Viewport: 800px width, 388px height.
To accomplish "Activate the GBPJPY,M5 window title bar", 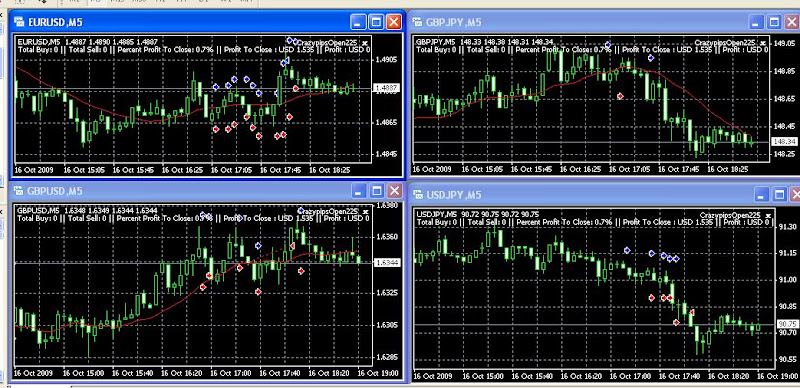I will pos(582,22).
